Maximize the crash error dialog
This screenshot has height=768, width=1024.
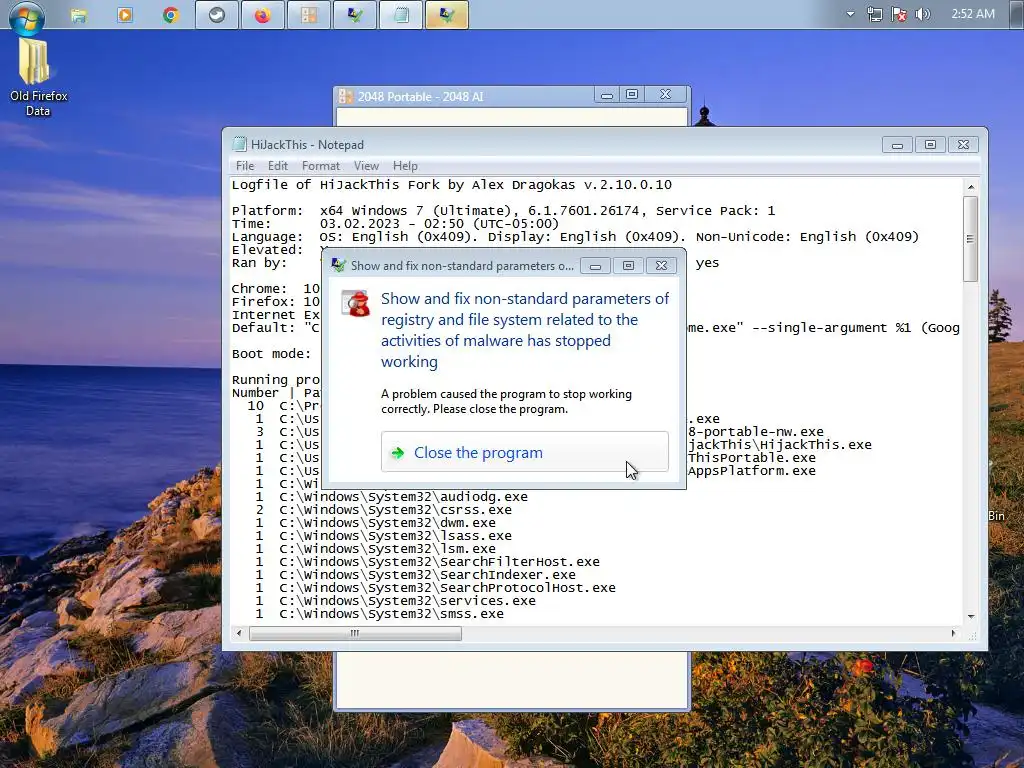tap(628, 266)
